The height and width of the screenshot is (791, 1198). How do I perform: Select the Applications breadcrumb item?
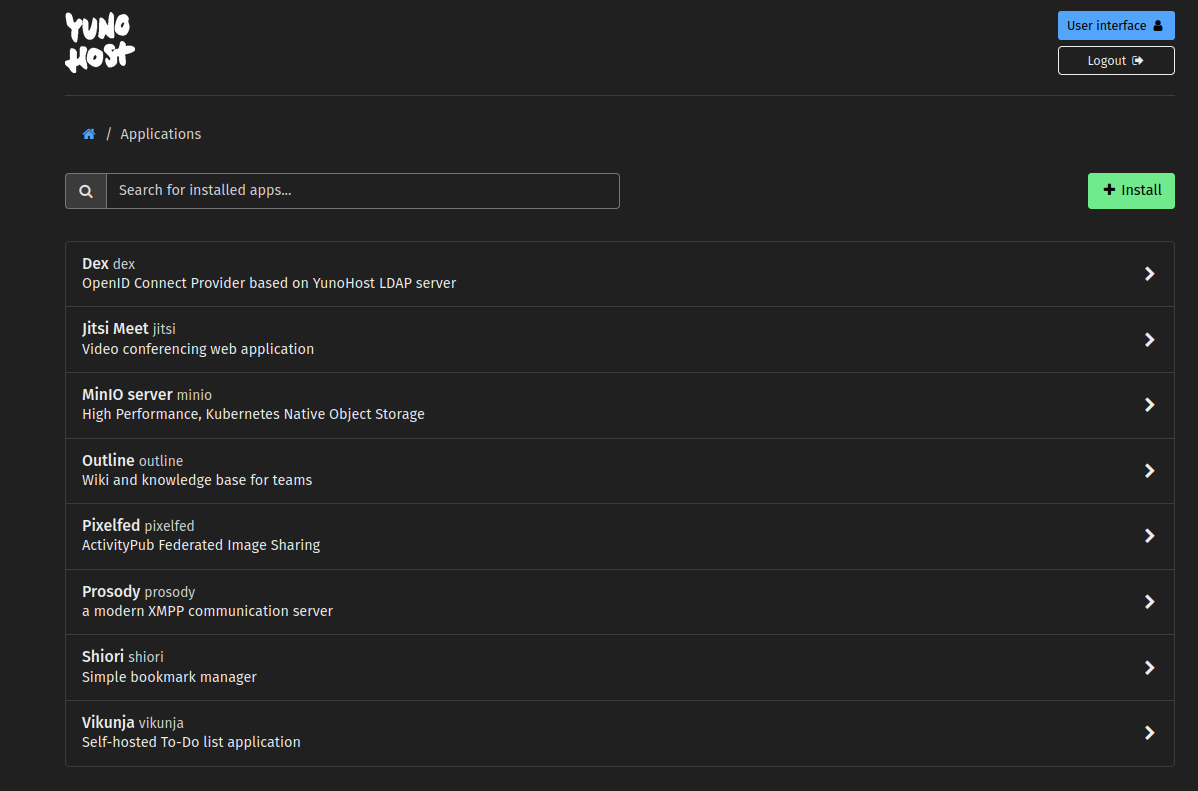(x=160, y=134)
